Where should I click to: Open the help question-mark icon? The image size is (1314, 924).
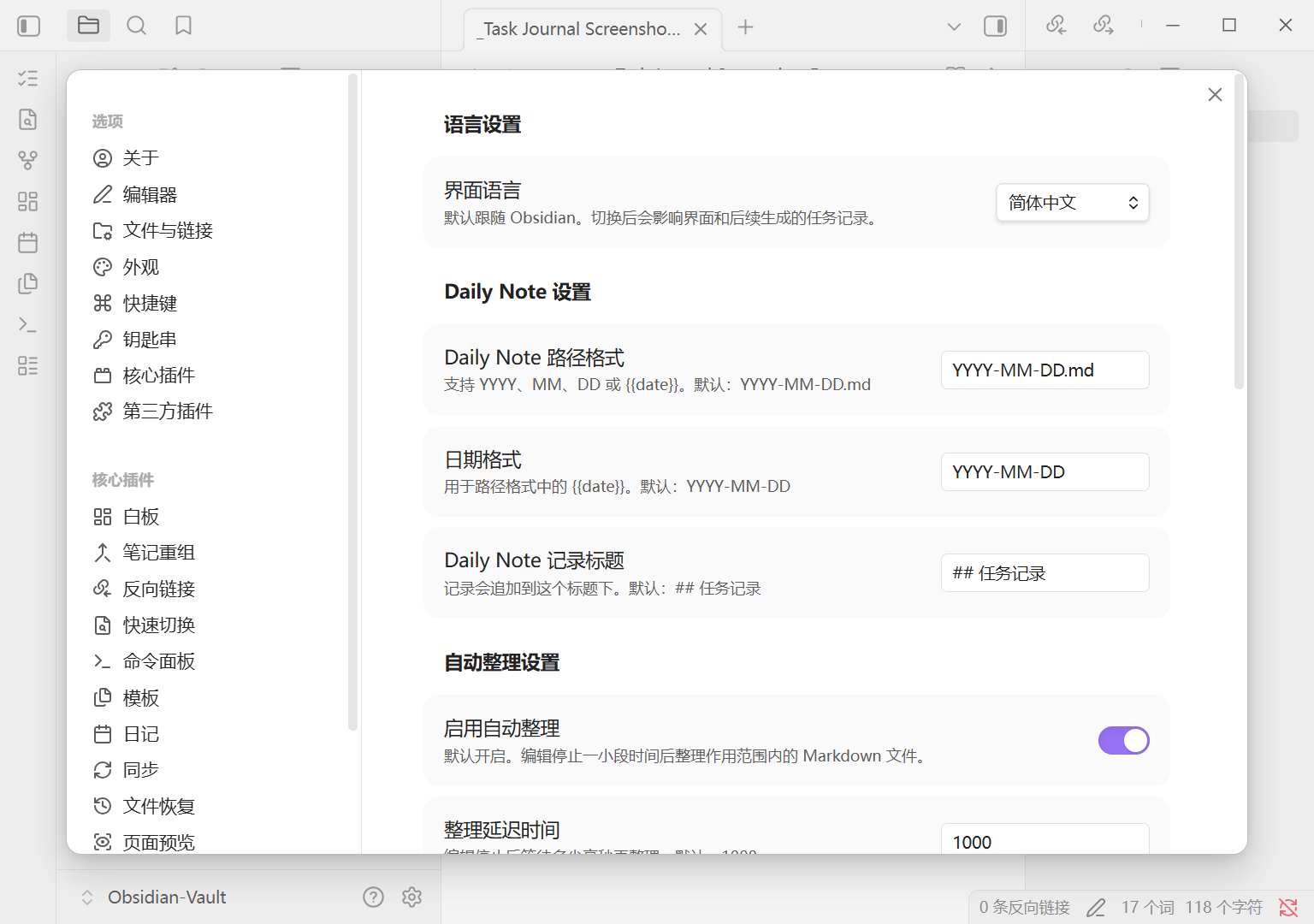click(x=373, y=897)
